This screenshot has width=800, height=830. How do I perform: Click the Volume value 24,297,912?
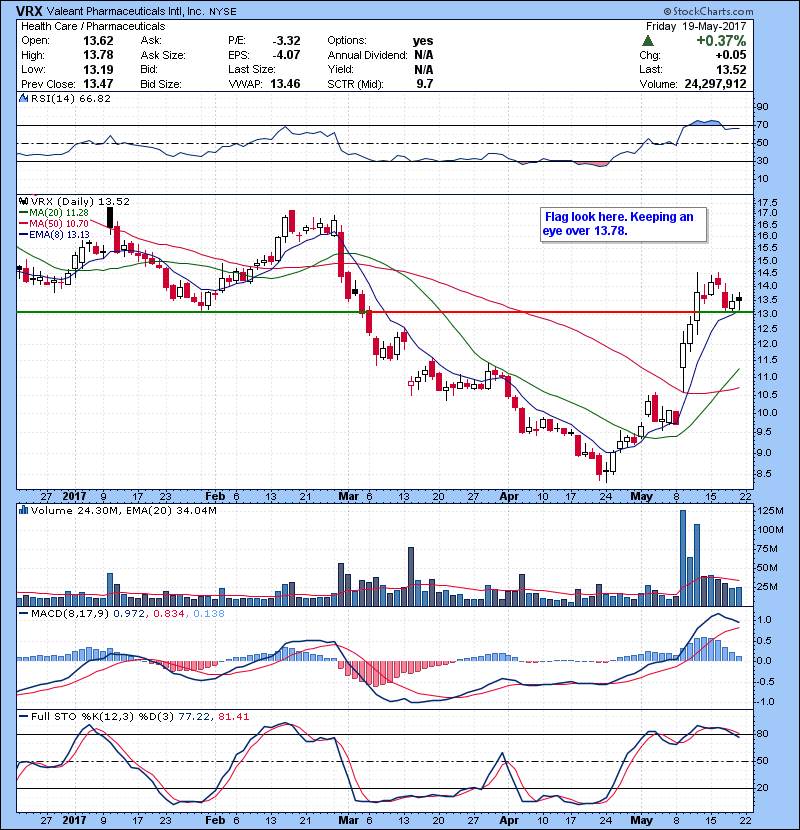[x=715, y=84]
